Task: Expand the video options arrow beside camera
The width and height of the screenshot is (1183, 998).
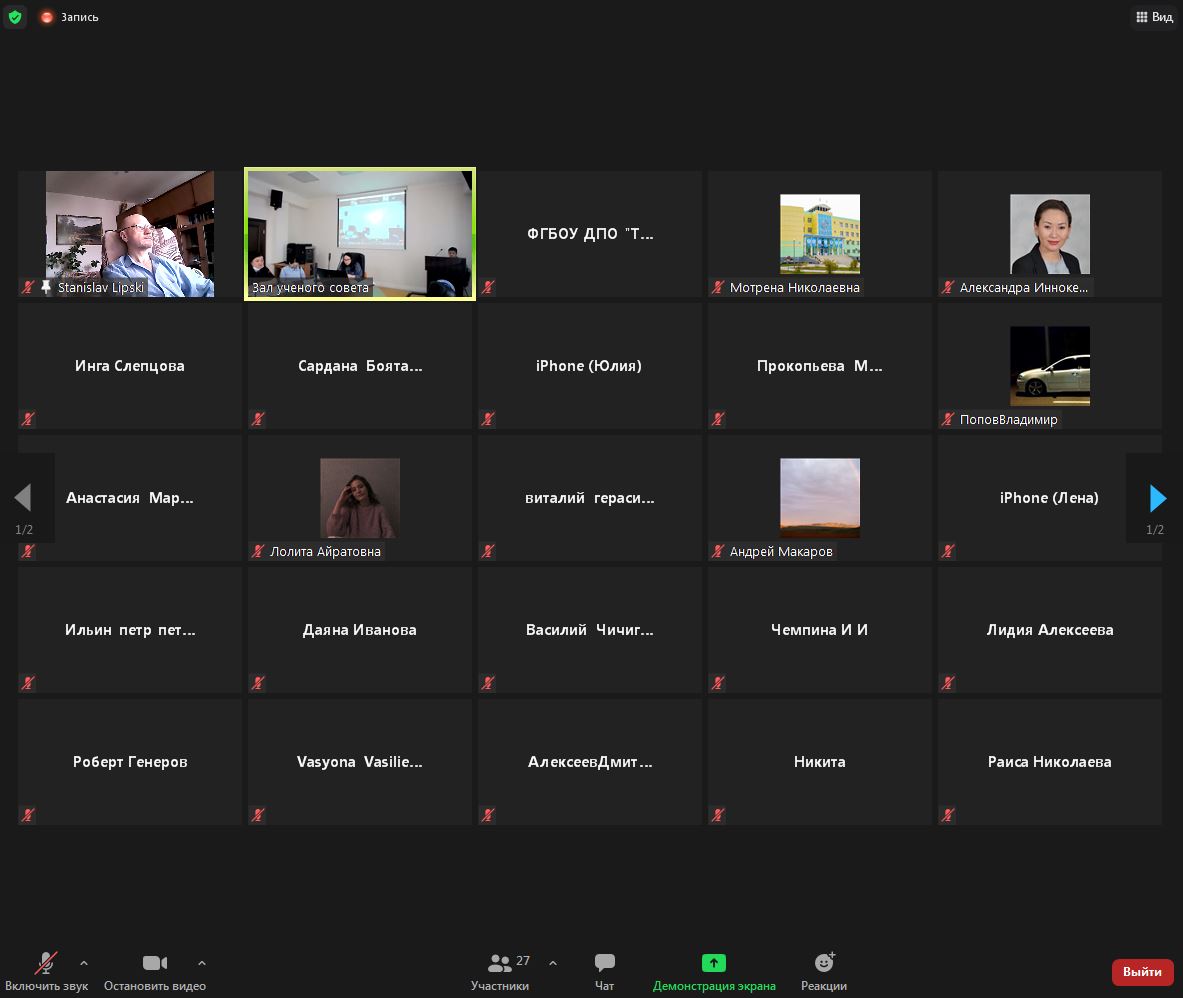Action: [x=201, y=963]
